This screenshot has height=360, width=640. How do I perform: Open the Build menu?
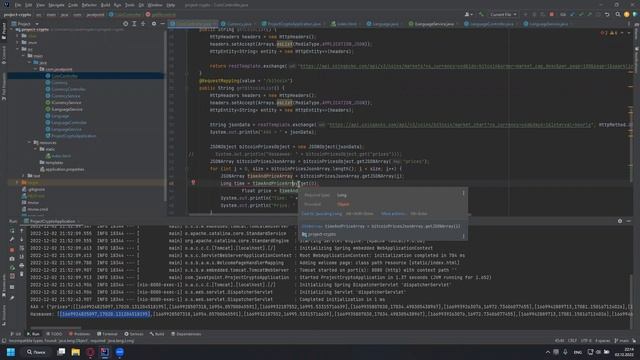(105, 5)
